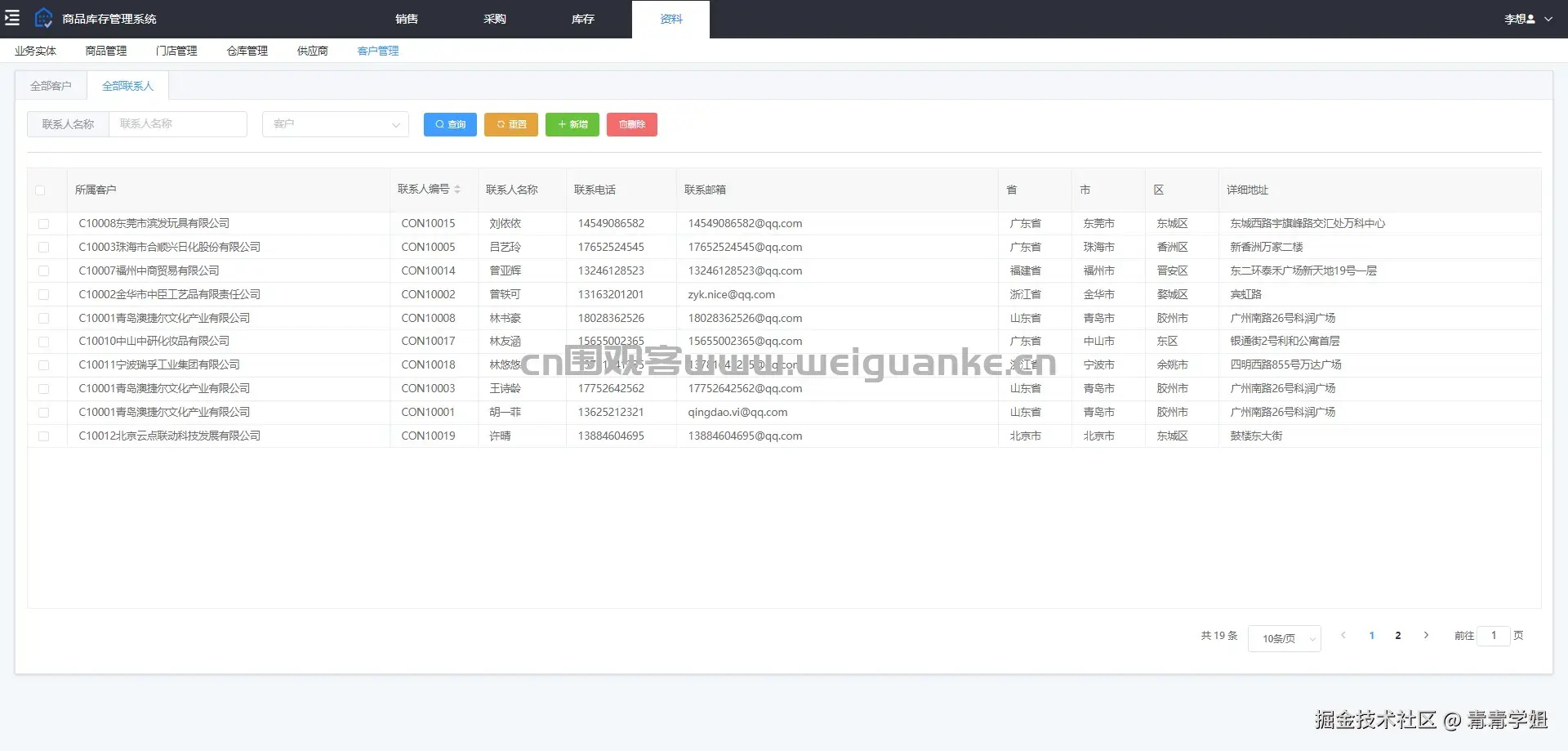Go to the next page arrow

tap(1426, 635)
